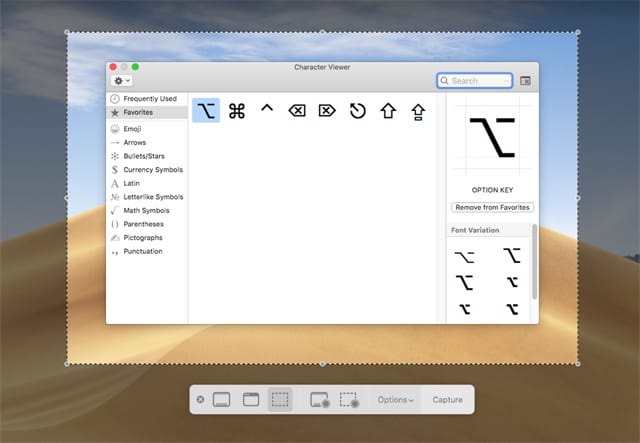640x443 pixels.
Task: Enable Record Selected Portion mode
Action: click(x=349, y=399)
